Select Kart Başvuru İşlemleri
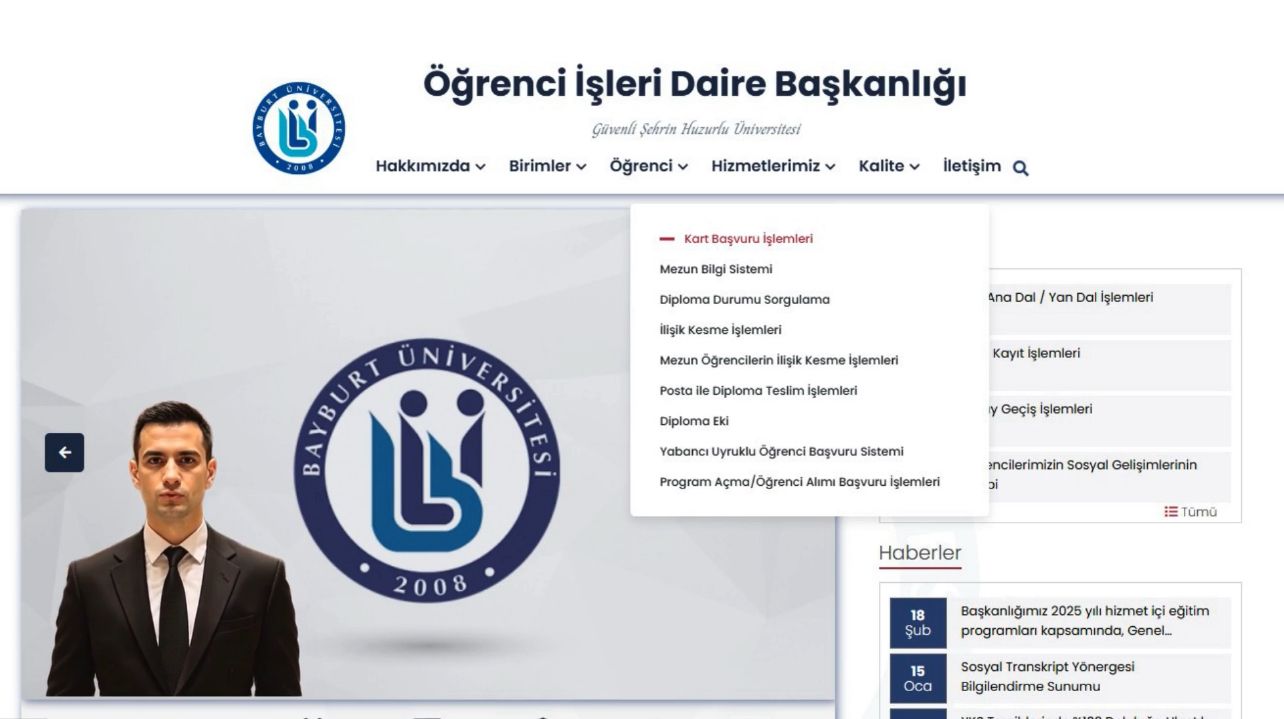The image size is (1284, 719). pyautogui.click(x=748, y=239)
